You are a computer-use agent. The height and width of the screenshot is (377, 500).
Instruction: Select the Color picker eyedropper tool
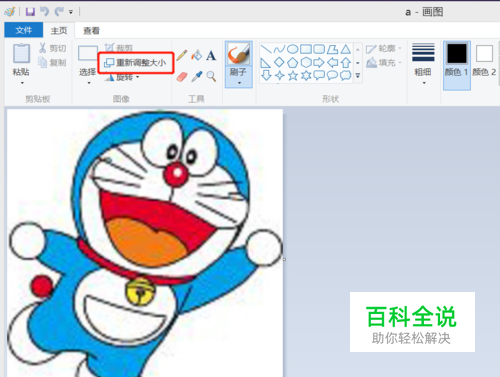[x=197, y=76]
